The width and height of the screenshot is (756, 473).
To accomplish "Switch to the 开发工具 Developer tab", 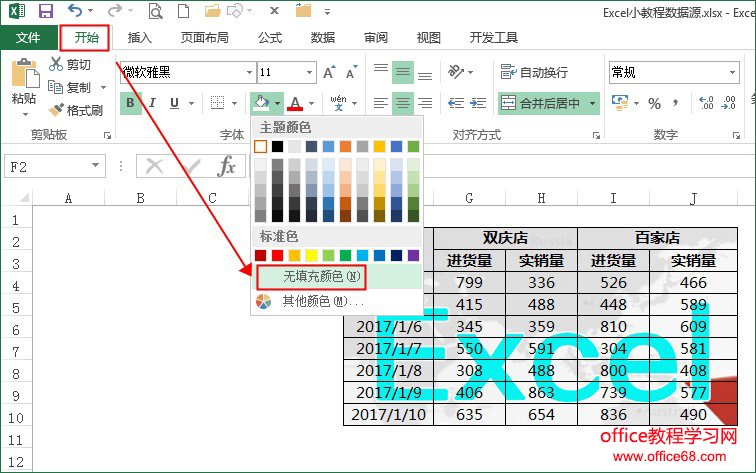I will [494, 38].
